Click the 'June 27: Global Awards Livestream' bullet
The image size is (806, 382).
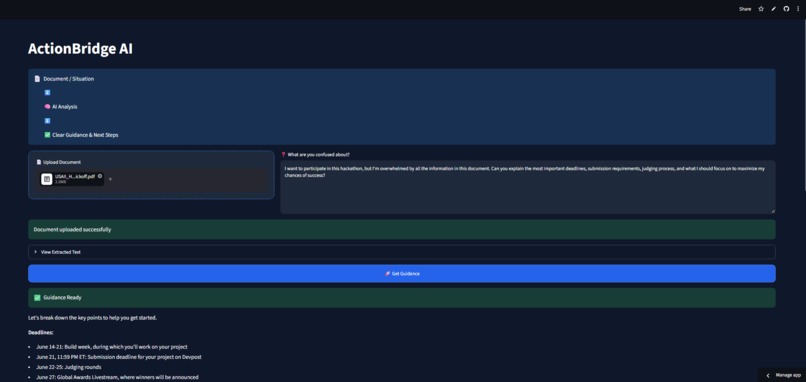click(x=117, y=377)
